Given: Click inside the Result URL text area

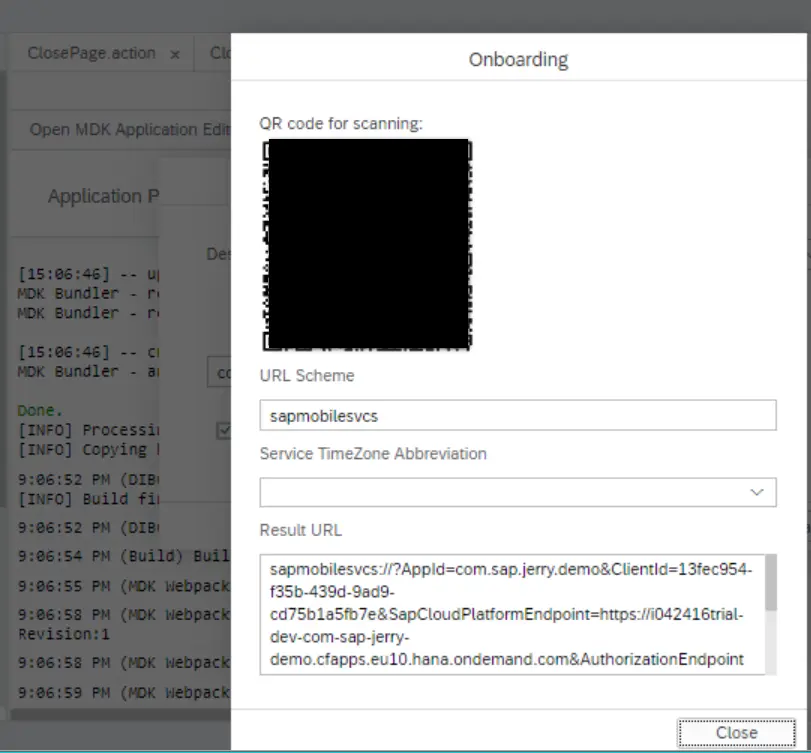Looking at the screenshot, I should tap(513, 614).
